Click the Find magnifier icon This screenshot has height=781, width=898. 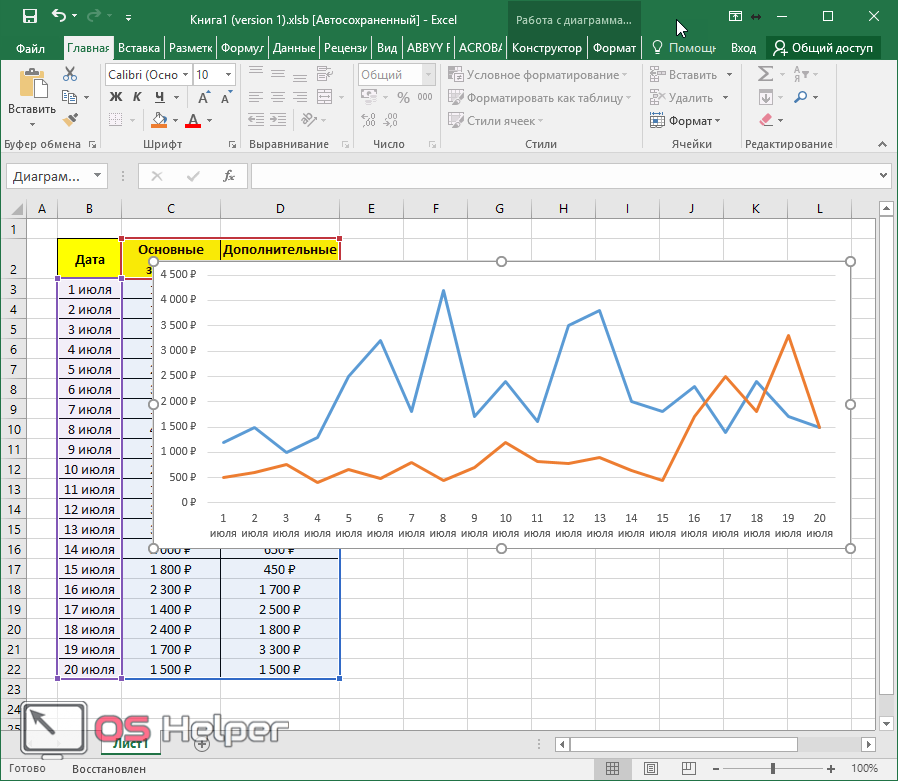point(801,97)
